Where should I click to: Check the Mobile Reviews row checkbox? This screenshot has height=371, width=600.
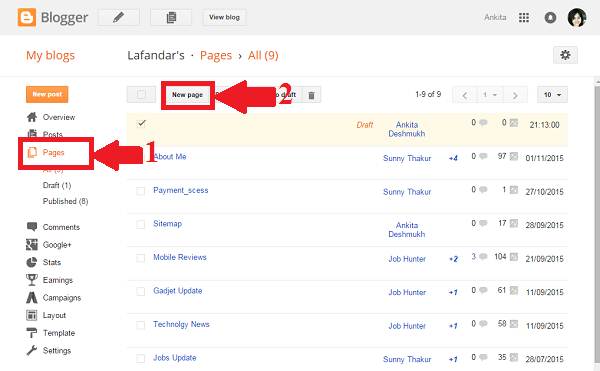(x=141, y=258)
